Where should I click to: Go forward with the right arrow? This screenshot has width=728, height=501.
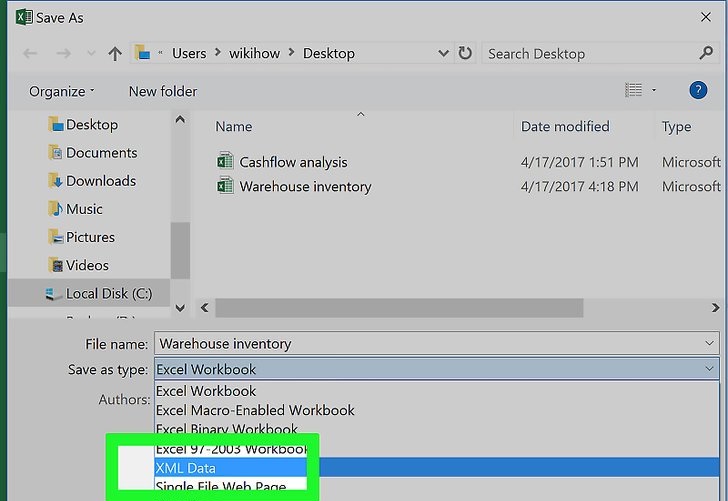64,53
